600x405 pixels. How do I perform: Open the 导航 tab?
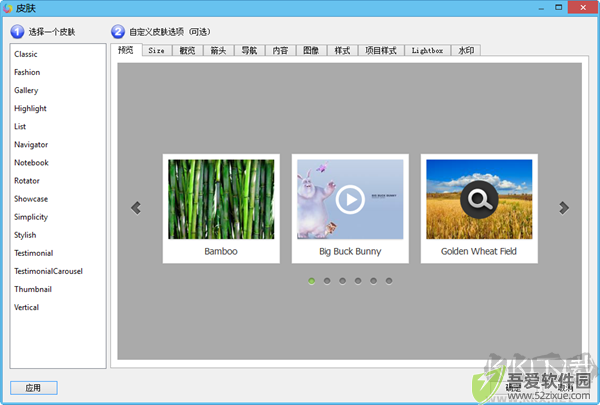[x=249, y=50]
